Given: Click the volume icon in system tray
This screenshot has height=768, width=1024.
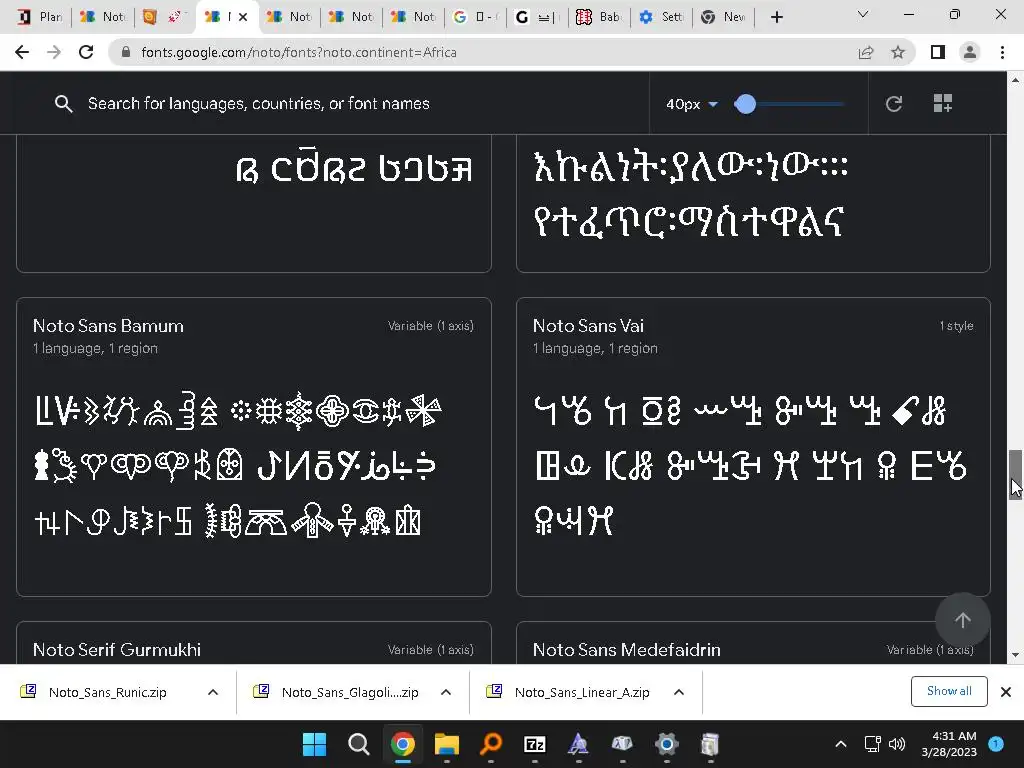Looking at the screenshot, I should click(897, 744).
